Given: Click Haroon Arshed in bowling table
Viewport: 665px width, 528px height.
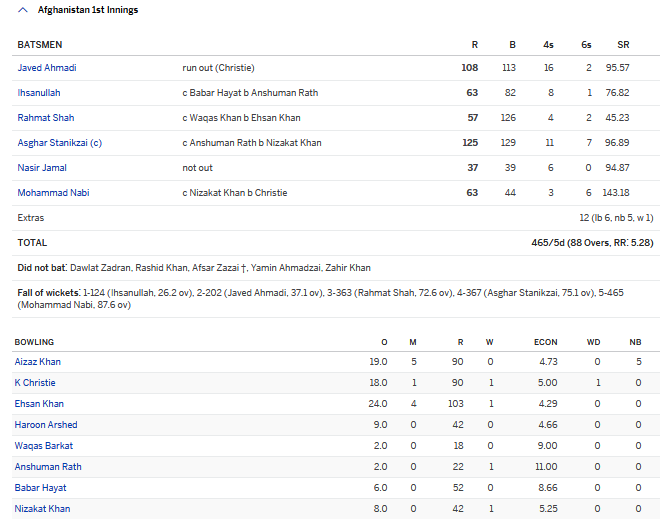Looking at the screenshot, I should tap(46, 425).
